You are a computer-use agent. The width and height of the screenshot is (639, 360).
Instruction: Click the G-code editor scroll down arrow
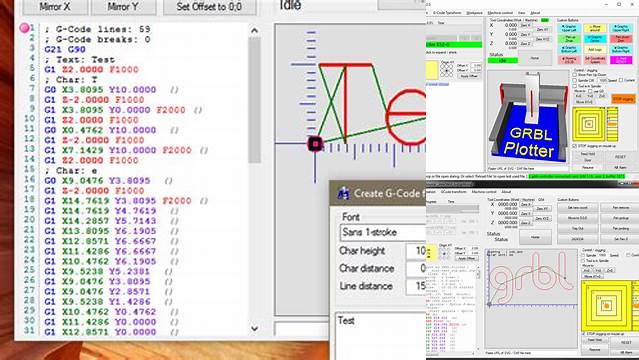254,328
